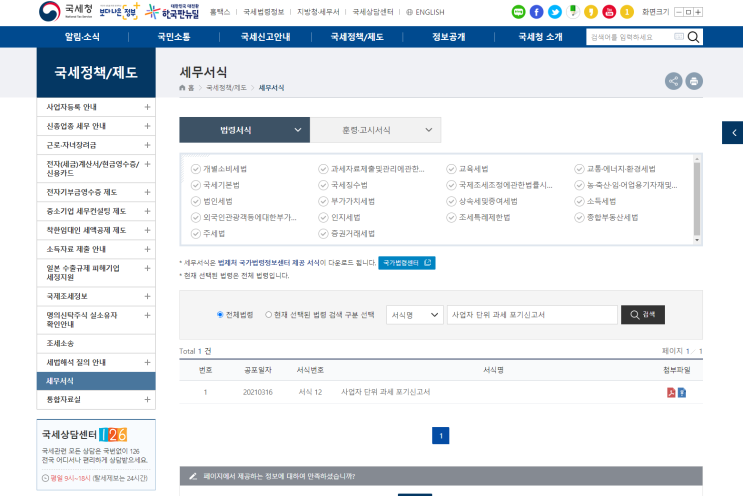Toggle the 상속세및증여세법 check option
The width and height of the screenshot is (743, 496).
click(451, 201)
